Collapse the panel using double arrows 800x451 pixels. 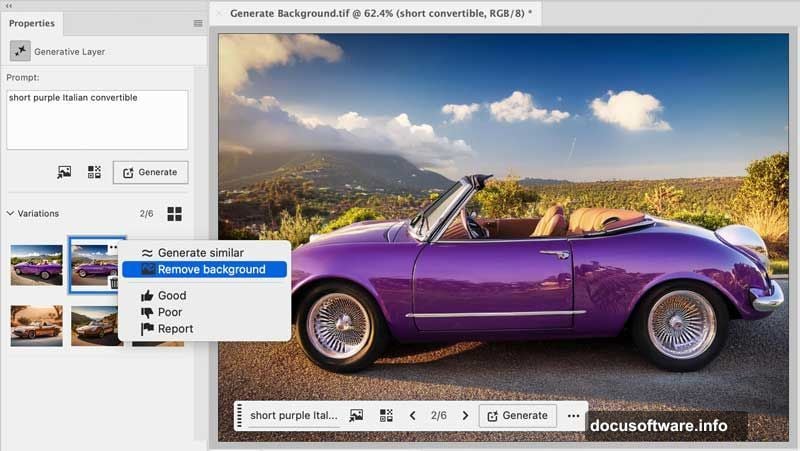click(x=9, y=5)
